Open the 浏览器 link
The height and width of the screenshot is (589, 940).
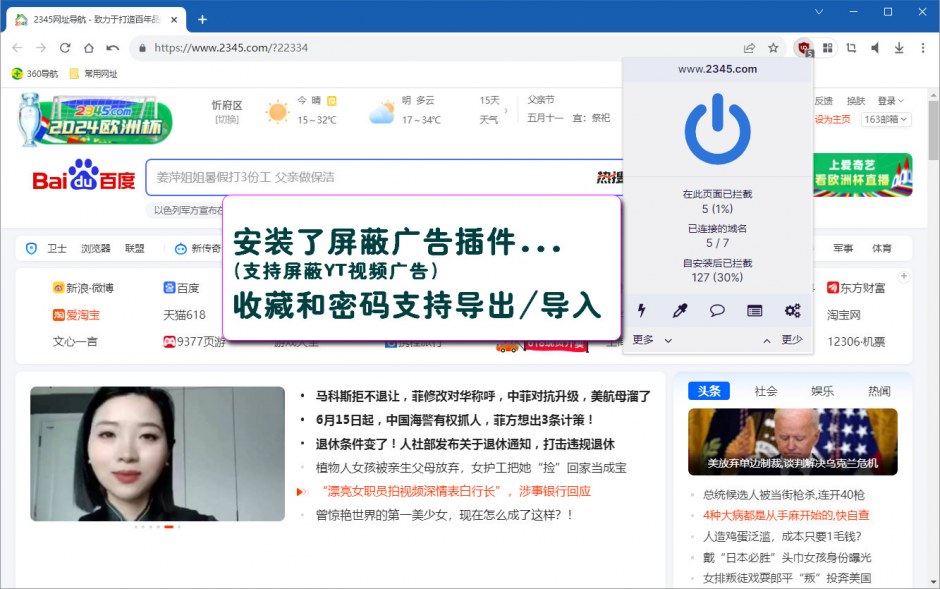click(96, 249)
